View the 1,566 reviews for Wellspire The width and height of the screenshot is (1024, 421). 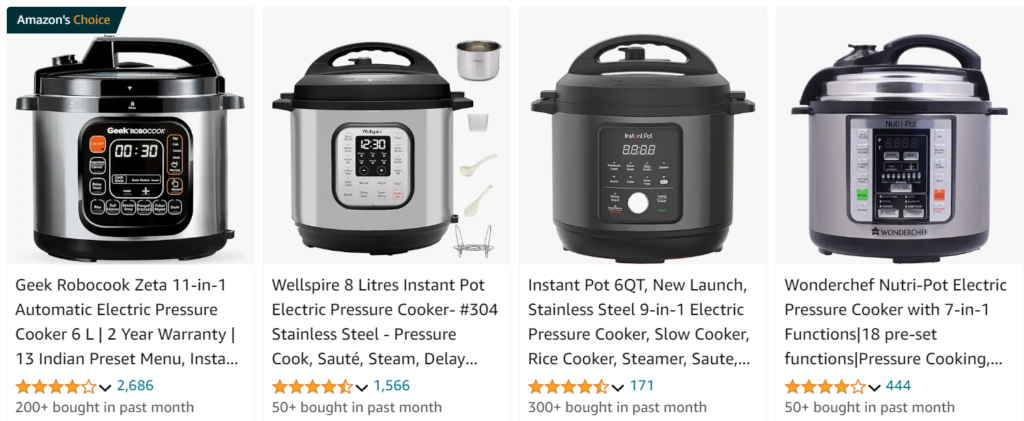pyautogui.click(x=392, y=386)
